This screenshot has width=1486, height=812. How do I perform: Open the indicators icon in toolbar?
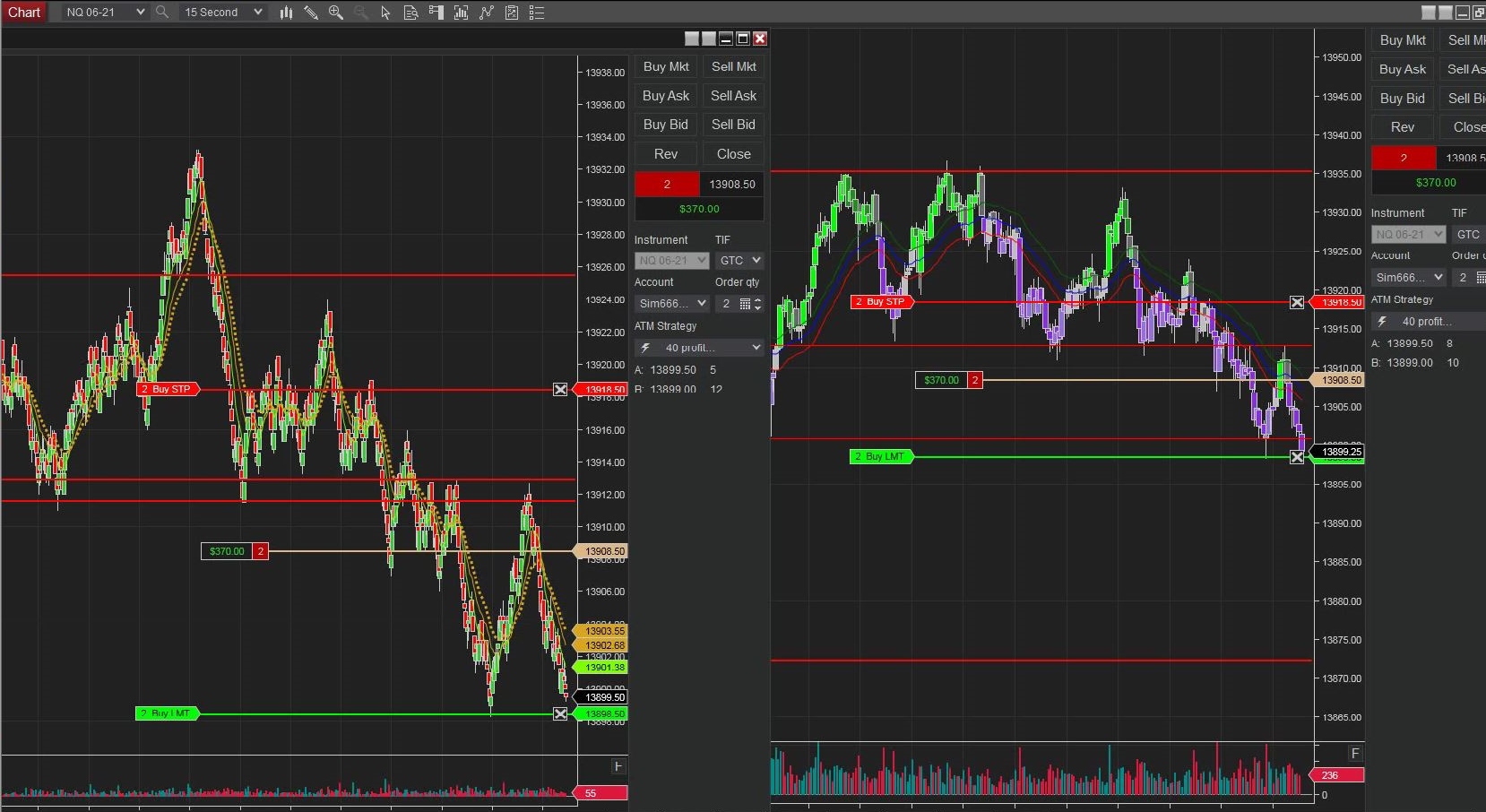click(x=461, y=13)
